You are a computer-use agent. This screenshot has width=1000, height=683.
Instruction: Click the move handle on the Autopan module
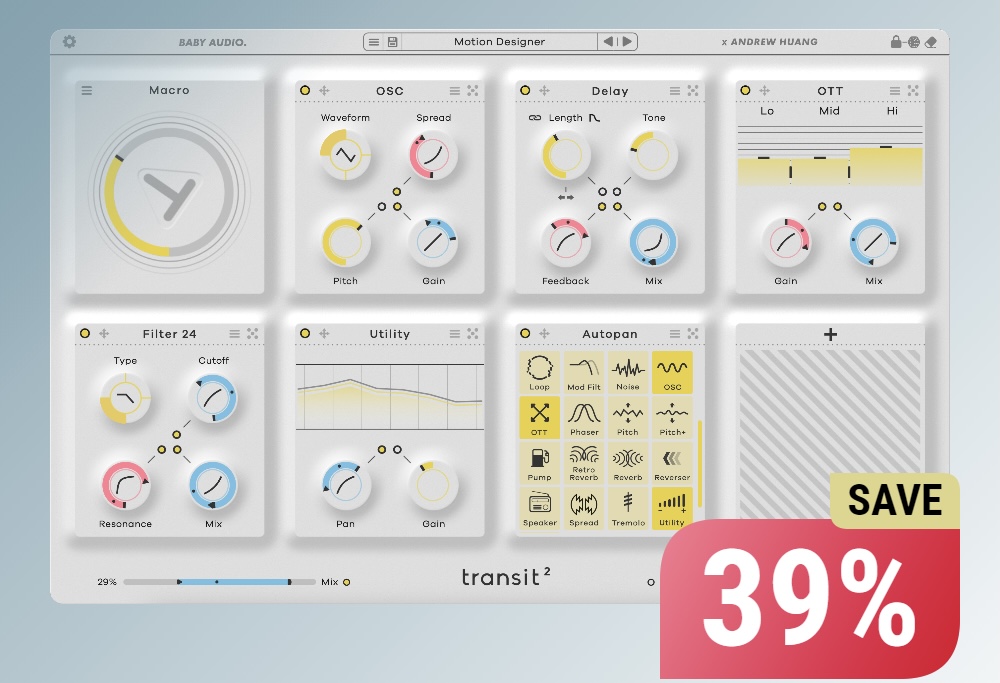point(544,334)
